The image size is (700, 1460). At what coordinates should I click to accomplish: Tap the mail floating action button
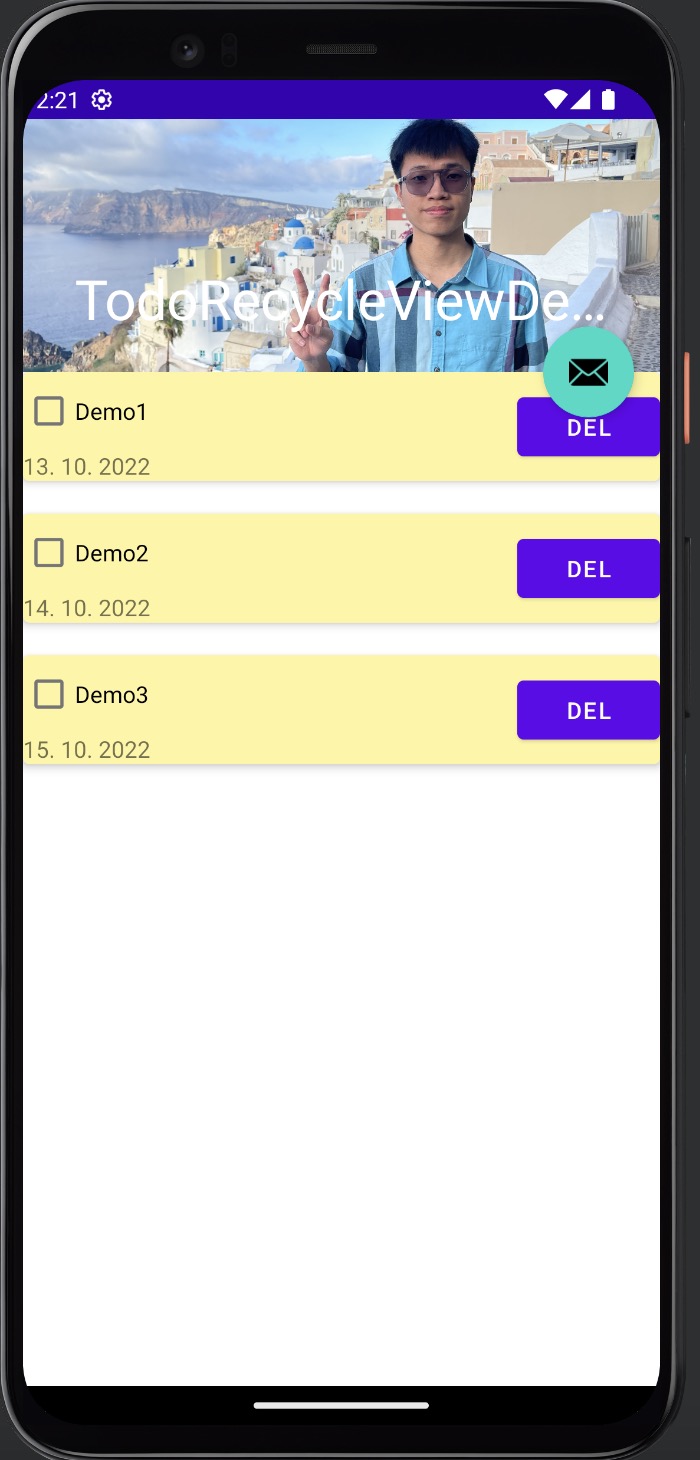tap(588, 372)
